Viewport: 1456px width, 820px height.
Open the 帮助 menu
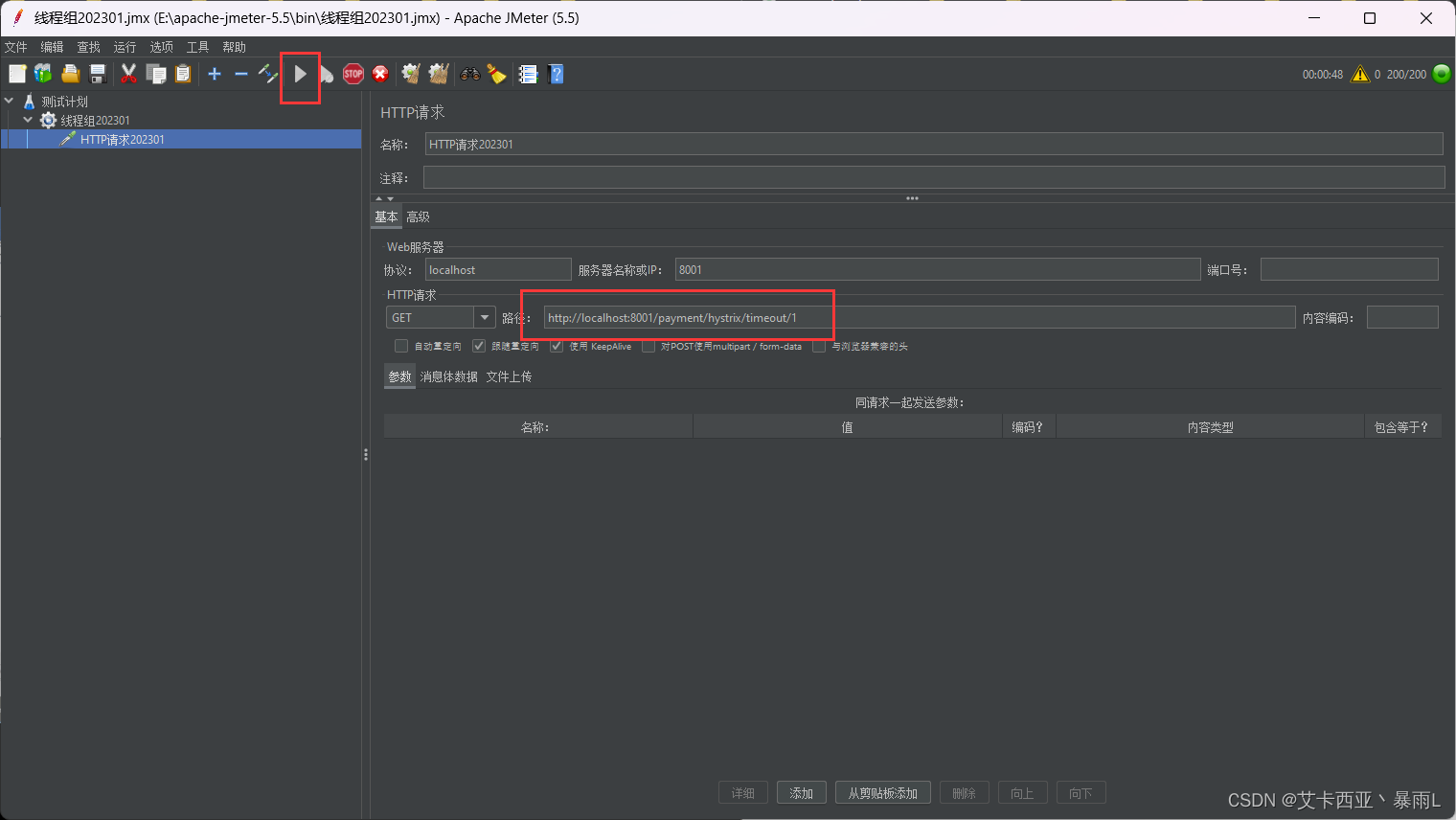pyautogui.click(x=234, y=47)
